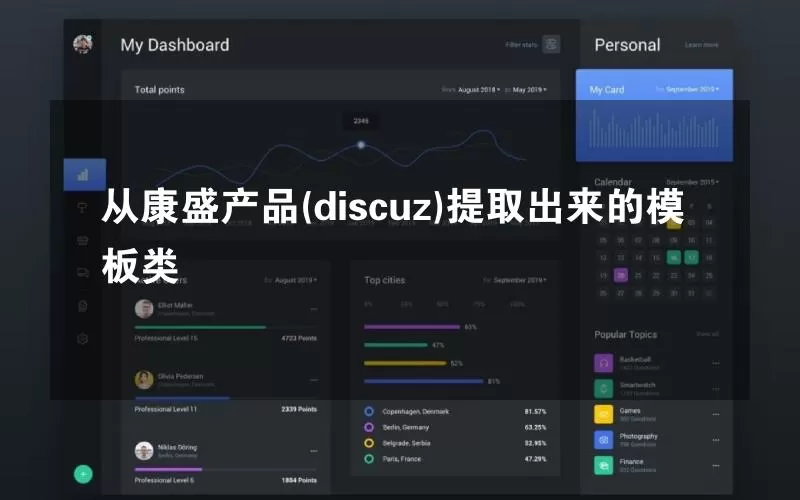Click the purple Basketball topic icon

coord(604,363)
